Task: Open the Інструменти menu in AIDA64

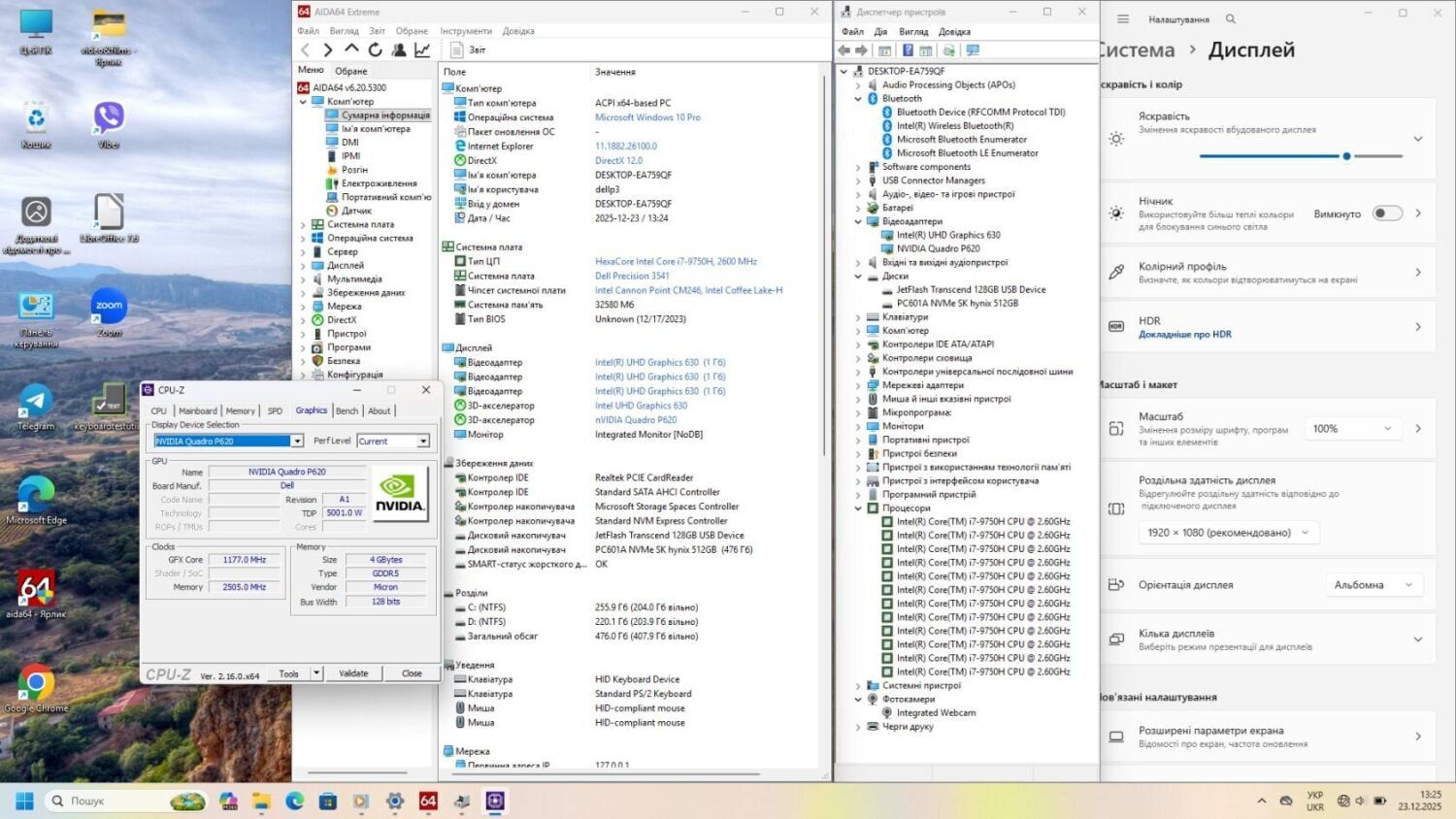Action: [466, 31]
